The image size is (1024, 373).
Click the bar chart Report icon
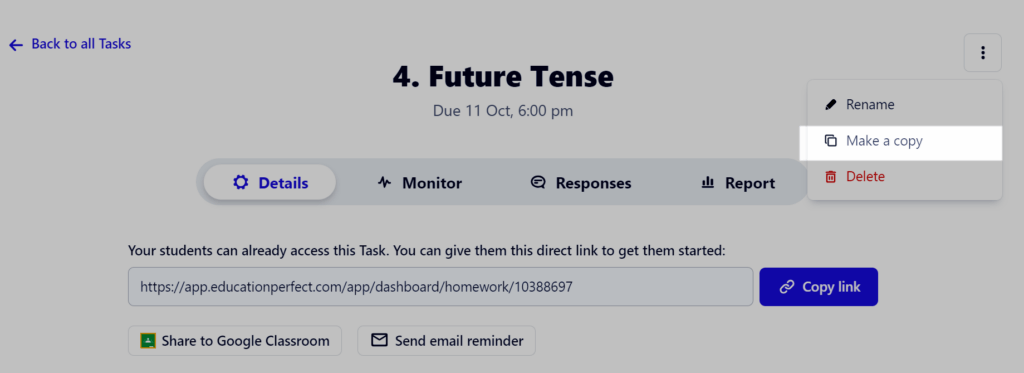(x=707, y=183)
